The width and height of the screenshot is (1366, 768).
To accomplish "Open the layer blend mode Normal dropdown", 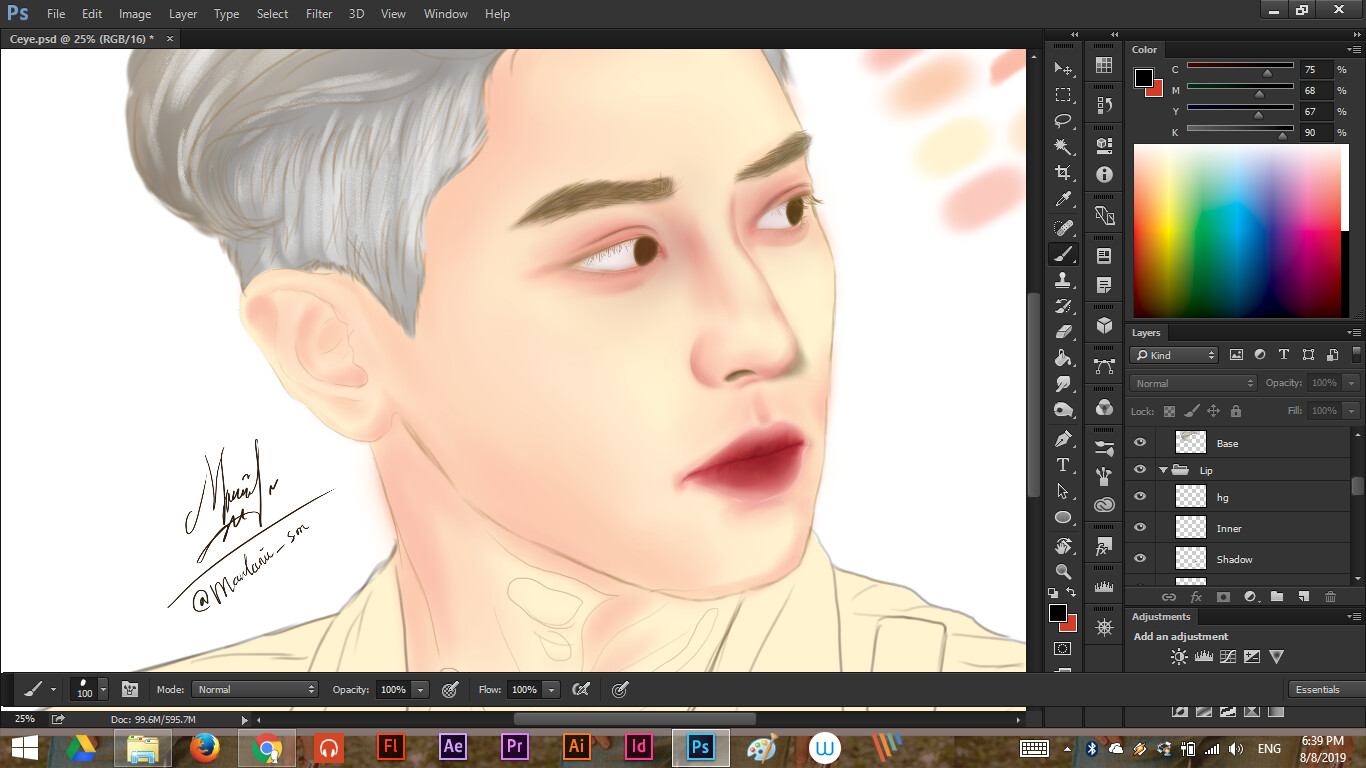I will tap(1193, 383).
